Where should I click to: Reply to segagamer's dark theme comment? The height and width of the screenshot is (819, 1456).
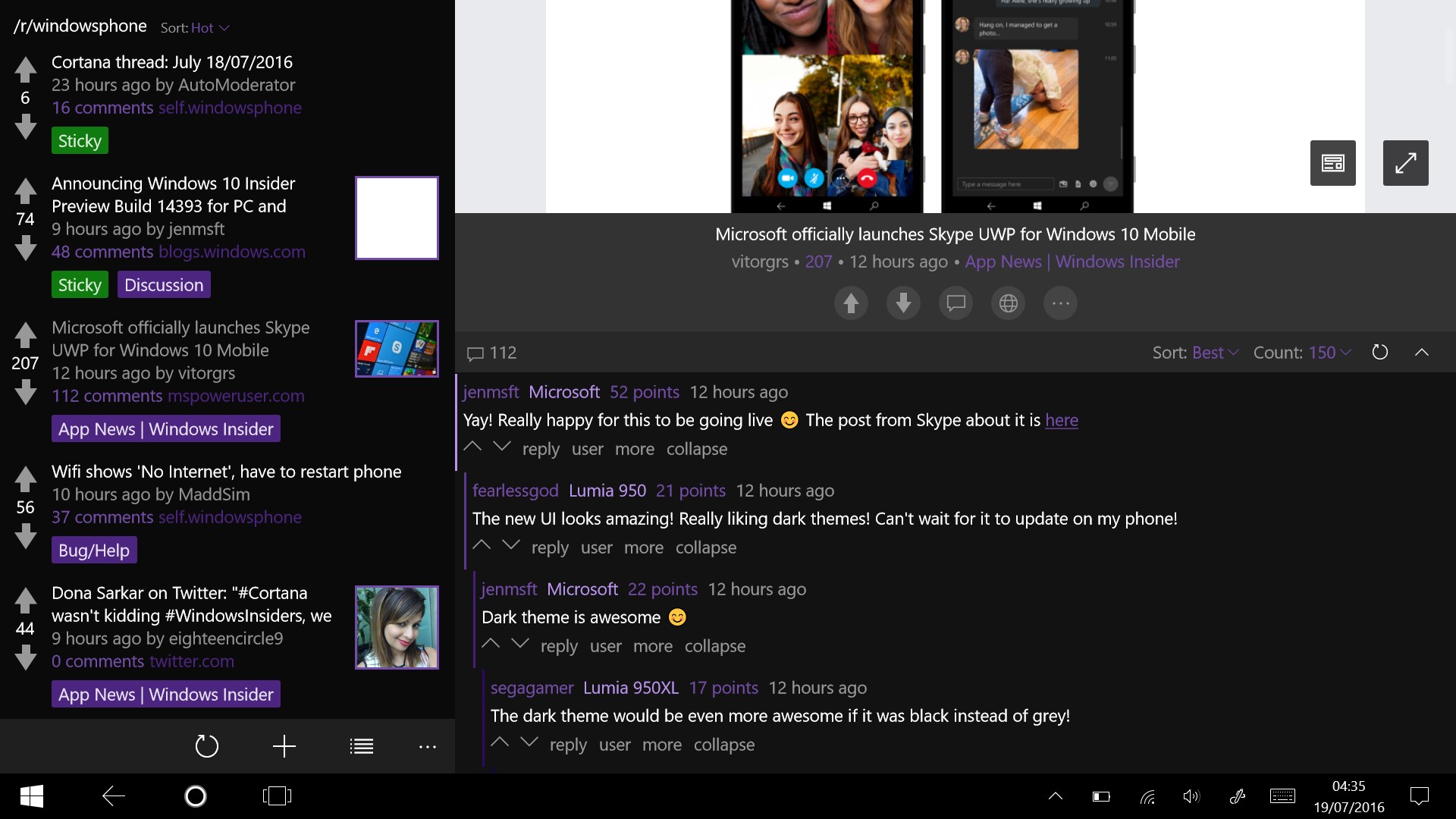(x=568, y=745)
